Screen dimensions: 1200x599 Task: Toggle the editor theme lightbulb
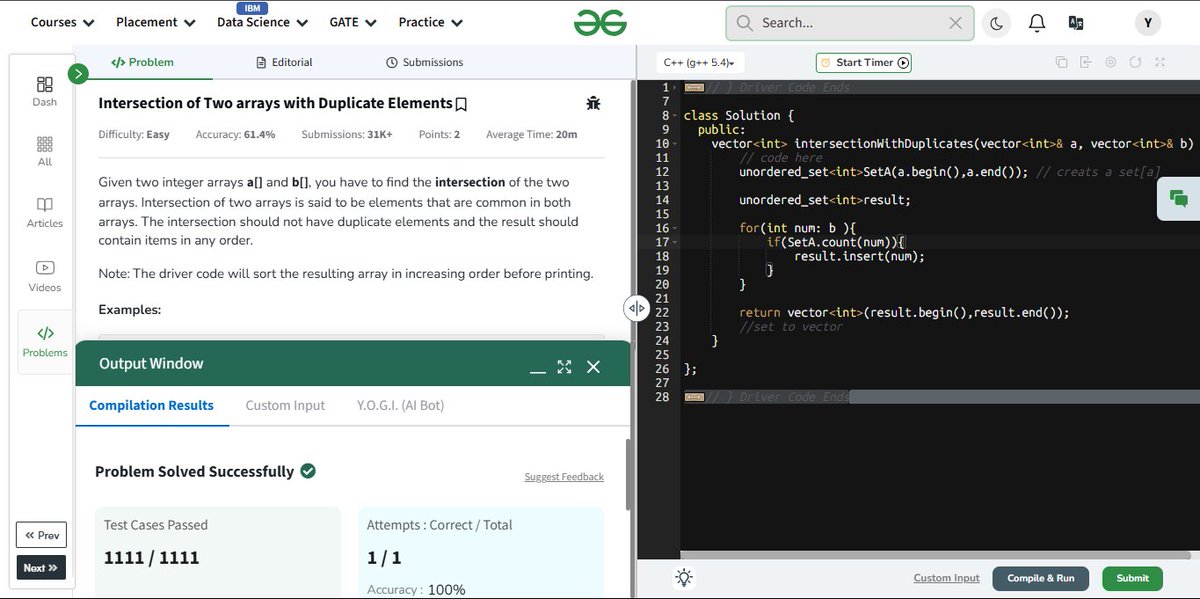coord(684,577)
